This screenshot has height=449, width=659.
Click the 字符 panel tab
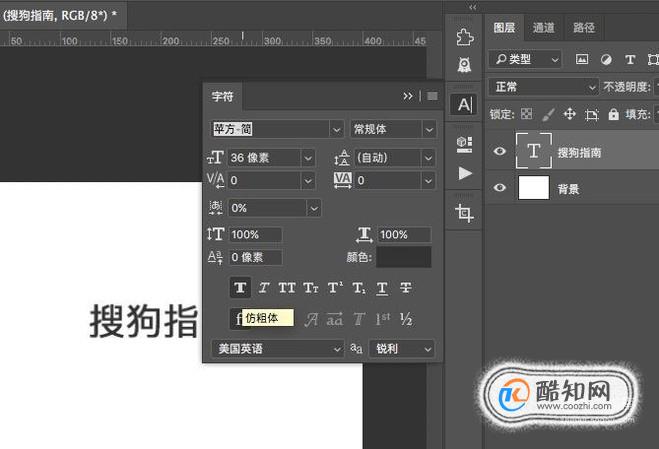(x=222, y=96)
